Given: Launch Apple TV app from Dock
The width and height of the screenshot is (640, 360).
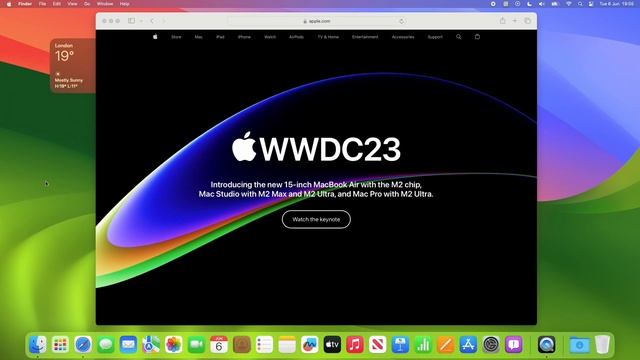Looking at the screenshot, I should 332,344.
